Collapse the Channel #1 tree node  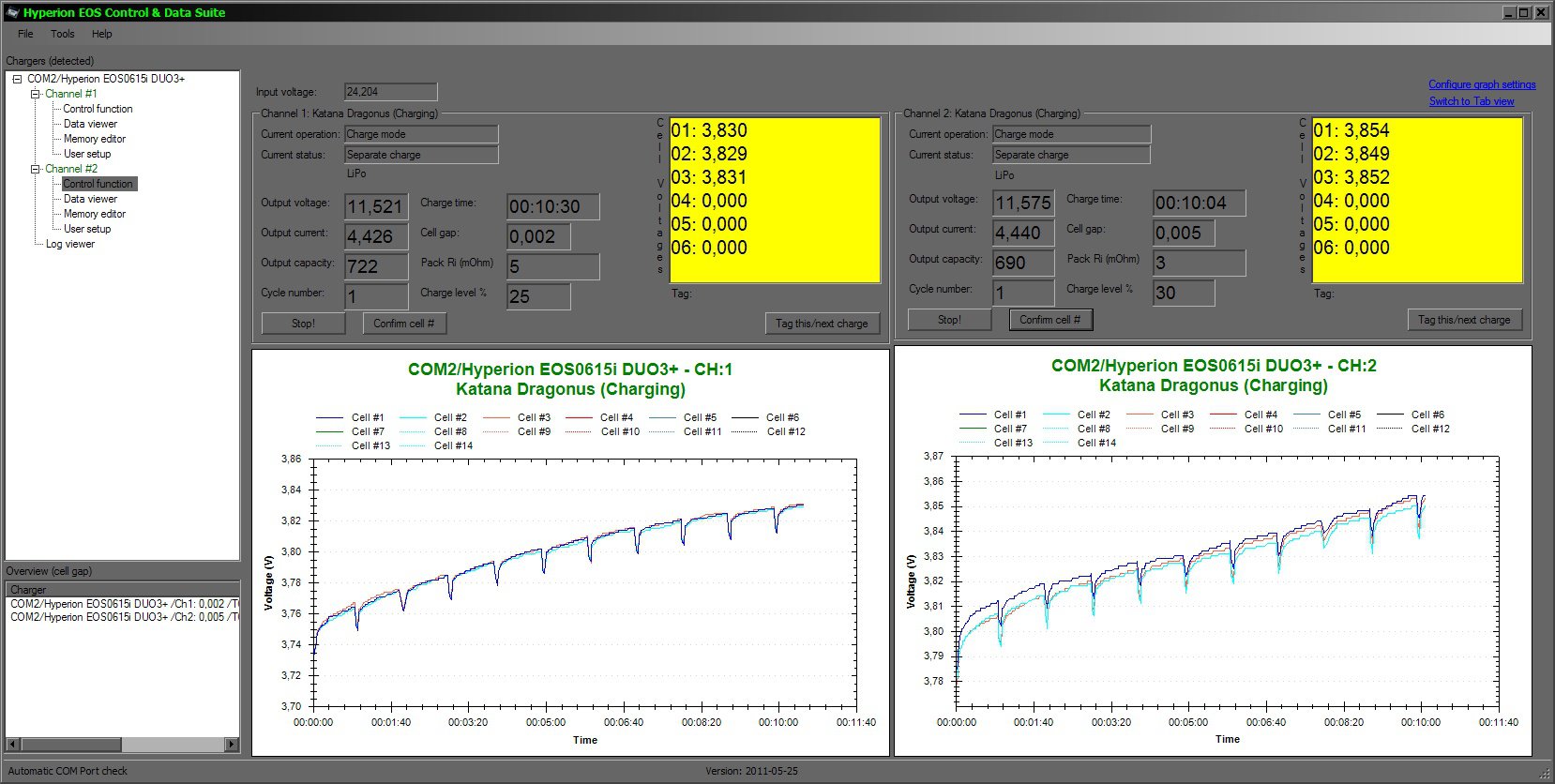click(x=35, y=94)
